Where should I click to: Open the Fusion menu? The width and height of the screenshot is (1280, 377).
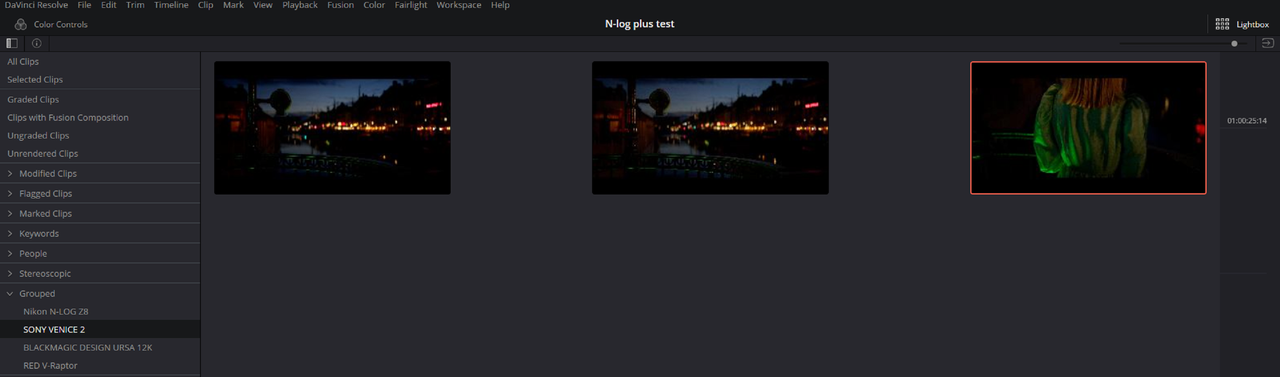click(341, 5)
